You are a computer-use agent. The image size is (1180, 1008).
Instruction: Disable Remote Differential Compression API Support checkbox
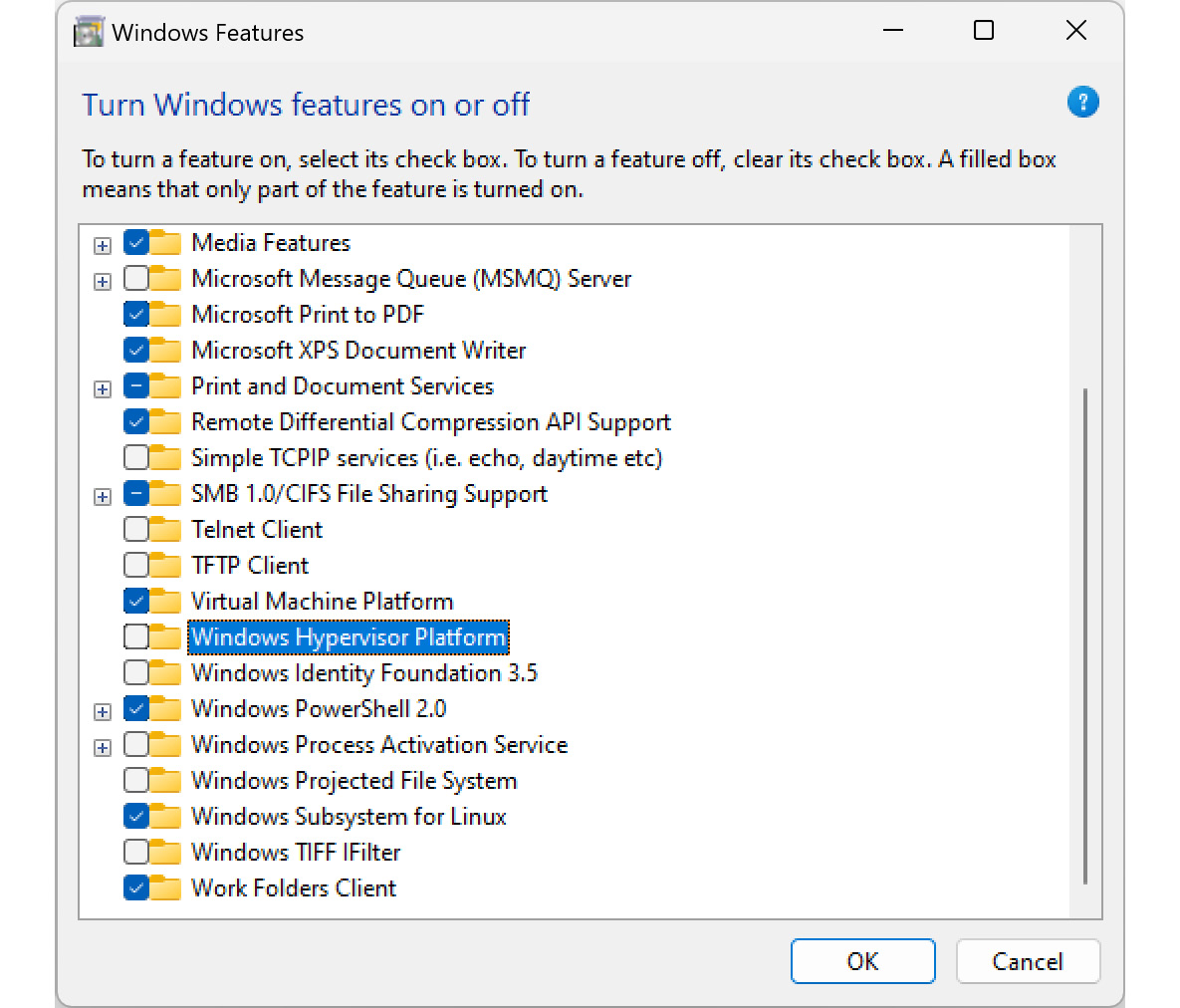[136, 422]
